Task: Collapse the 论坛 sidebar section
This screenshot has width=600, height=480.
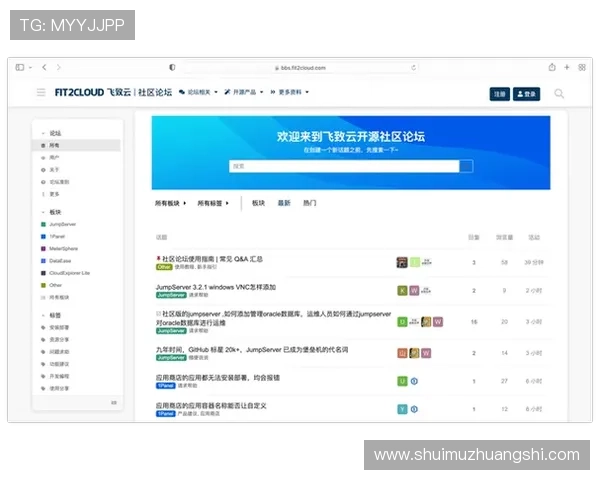Action: tap(51, 133)
